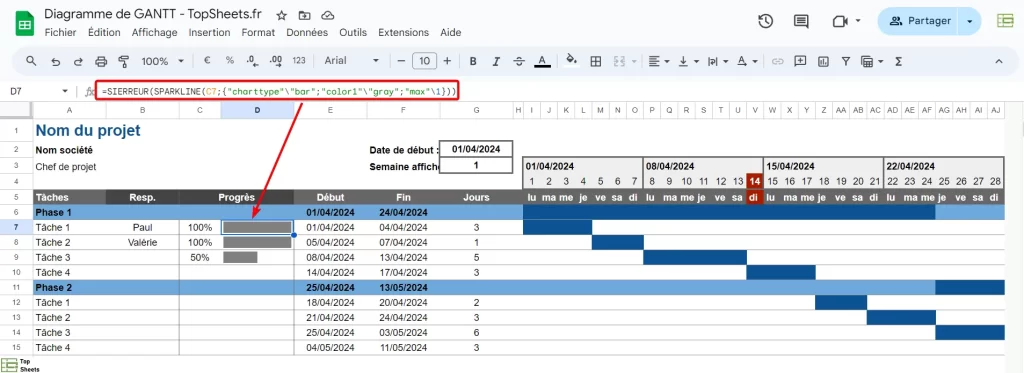The width and height of the screenshot is (1024, 373).
Task: Click the font size field showing 10
Action: [424, 61]
